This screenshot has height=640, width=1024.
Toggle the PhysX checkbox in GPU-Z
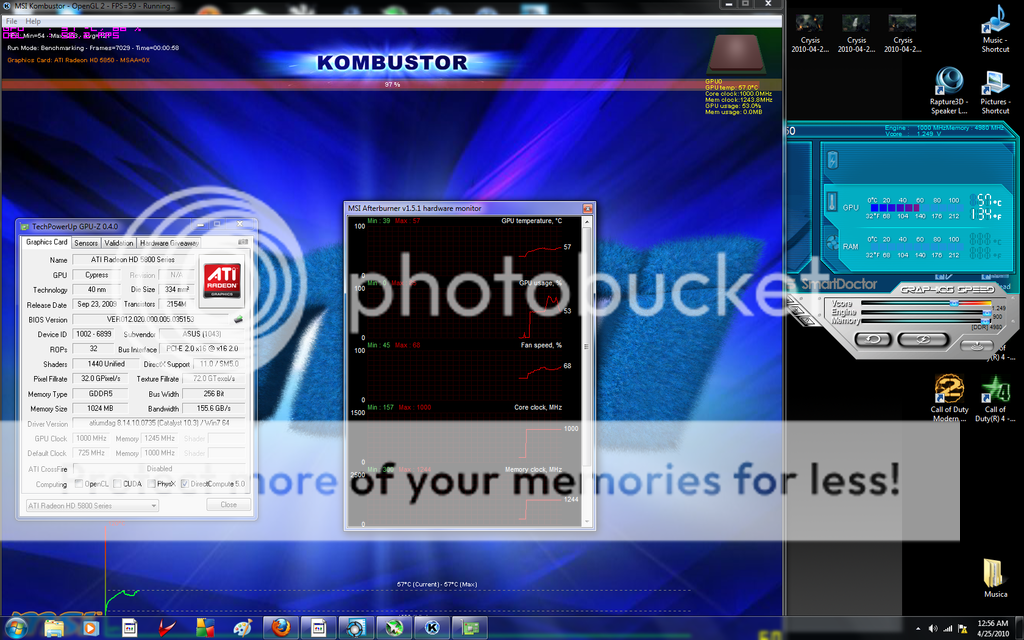(x=151, y=484)
